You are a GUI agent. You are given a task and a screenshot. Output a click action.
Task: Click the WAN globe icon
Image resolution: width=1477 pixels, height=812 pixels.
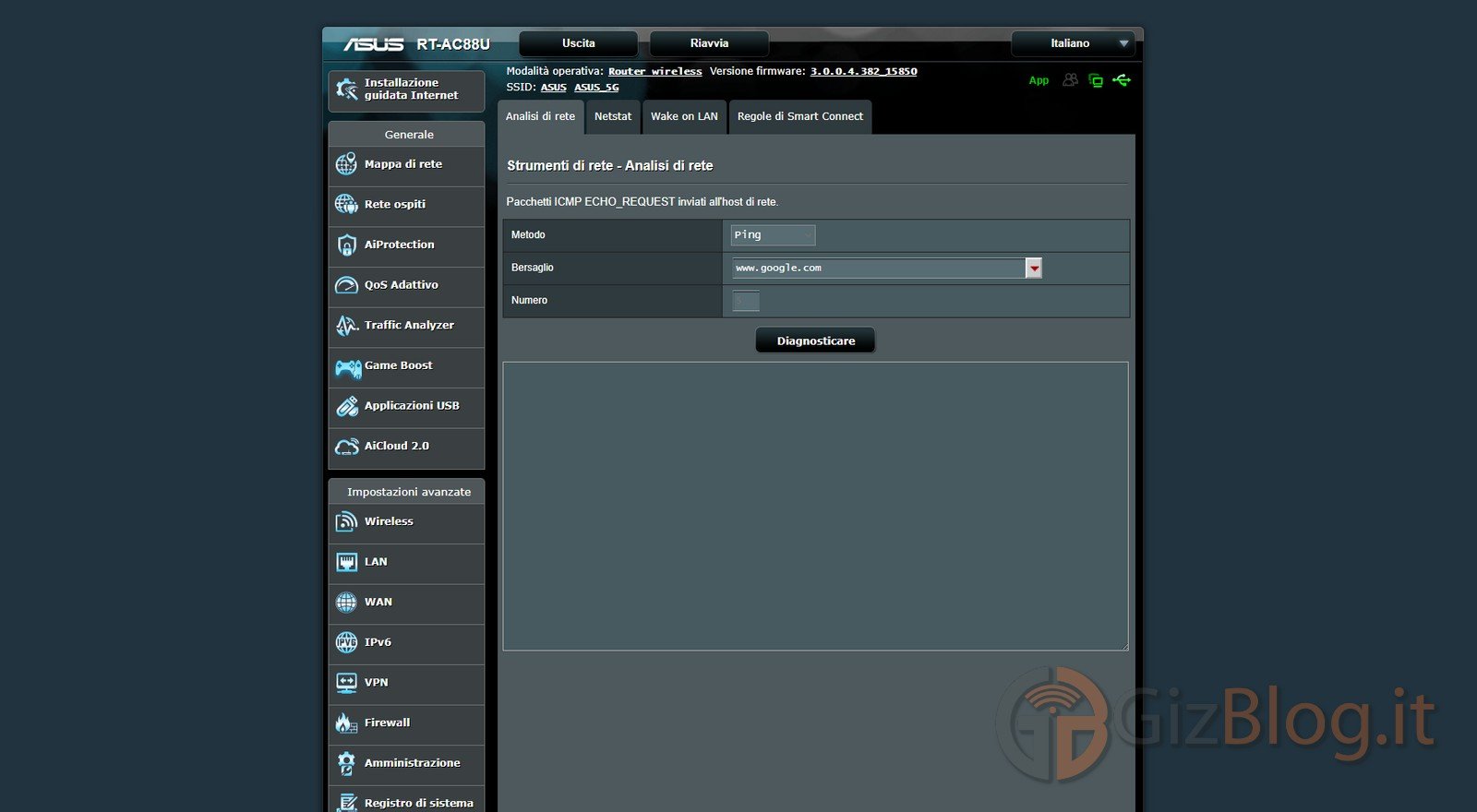tap(346, 603)
